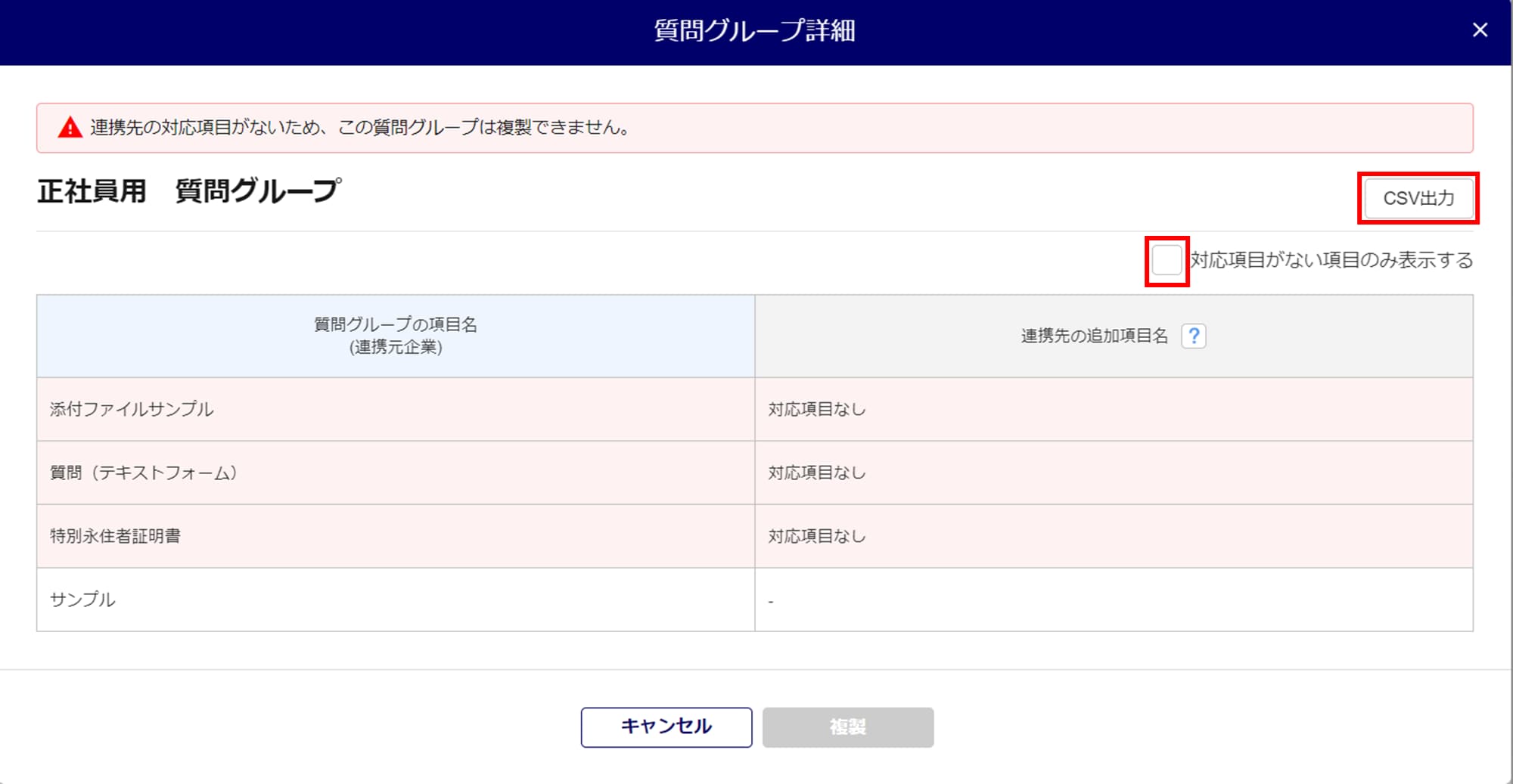This screenshot has width=1513, height=784.
Task: Select the 質問グループの項目名 column header
Action: point(396,336)
